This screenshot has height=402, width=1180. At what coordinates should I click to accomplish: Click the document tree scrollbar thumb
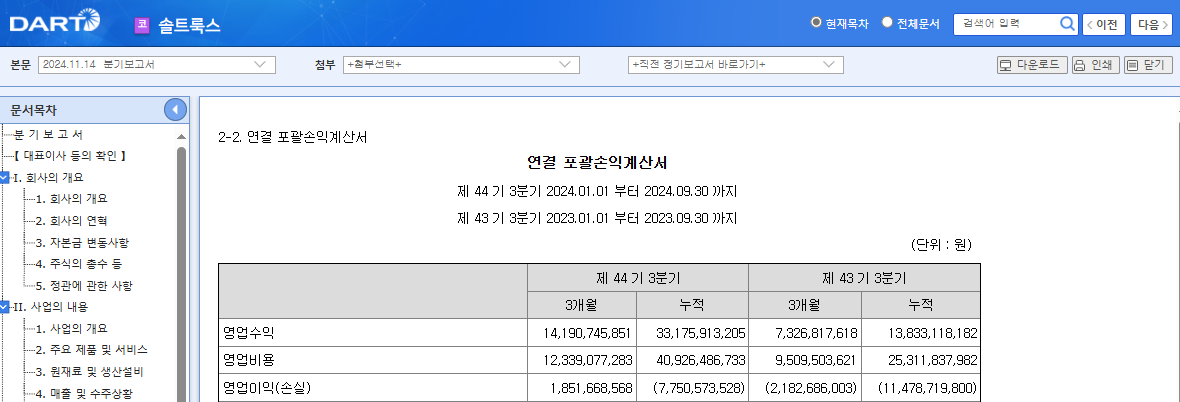click(x=181, y=275)
